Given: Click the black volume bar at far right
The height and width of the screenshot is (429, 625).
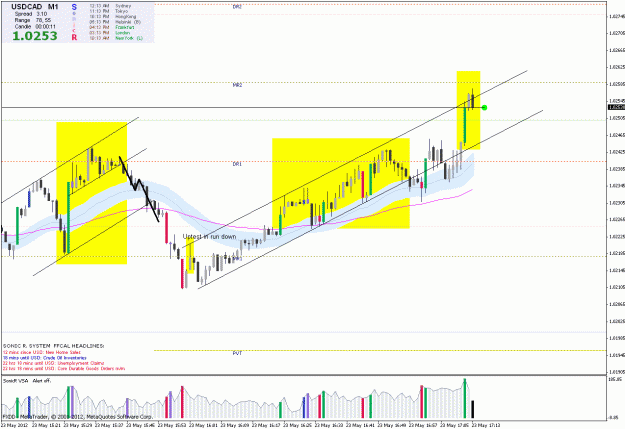Looking at the screenshot, I should [x=473, y=409].
